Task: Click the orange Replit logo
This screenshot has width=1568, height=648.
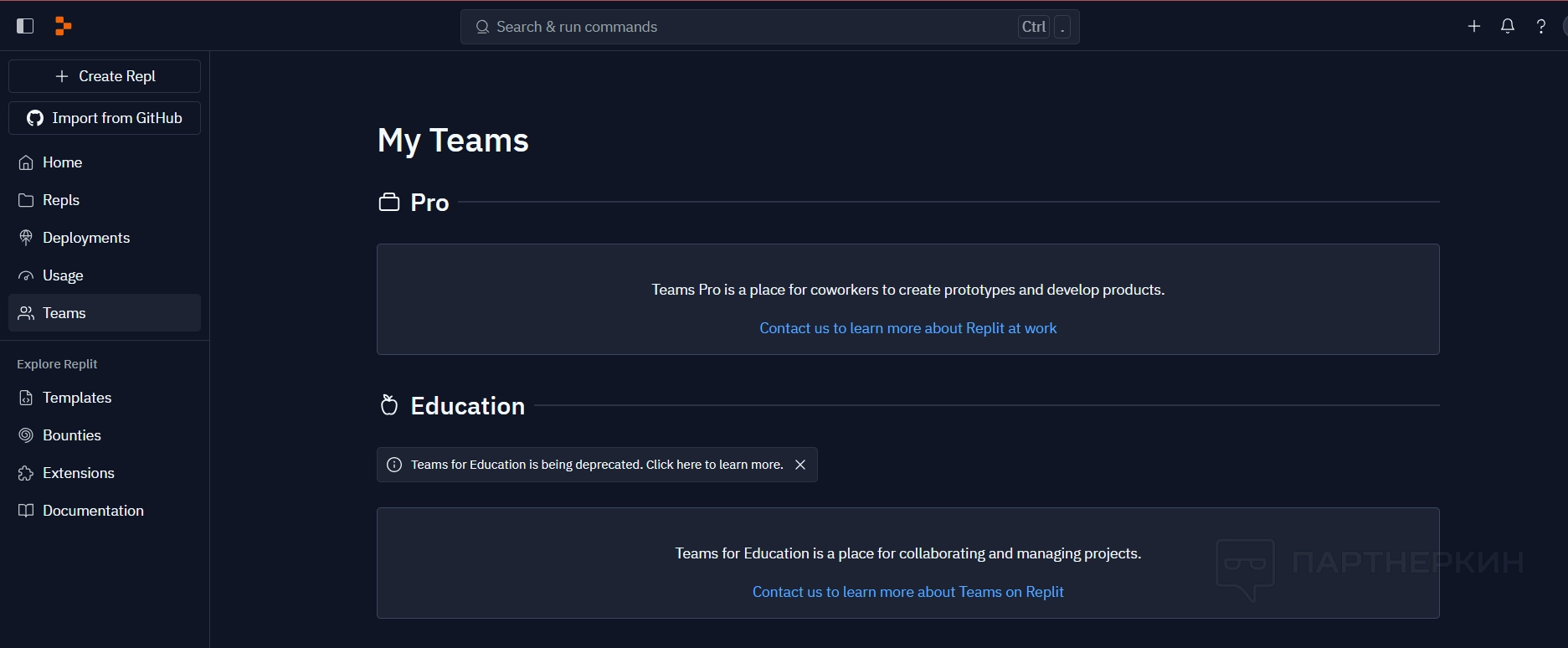Action: [x=63, y=26]
